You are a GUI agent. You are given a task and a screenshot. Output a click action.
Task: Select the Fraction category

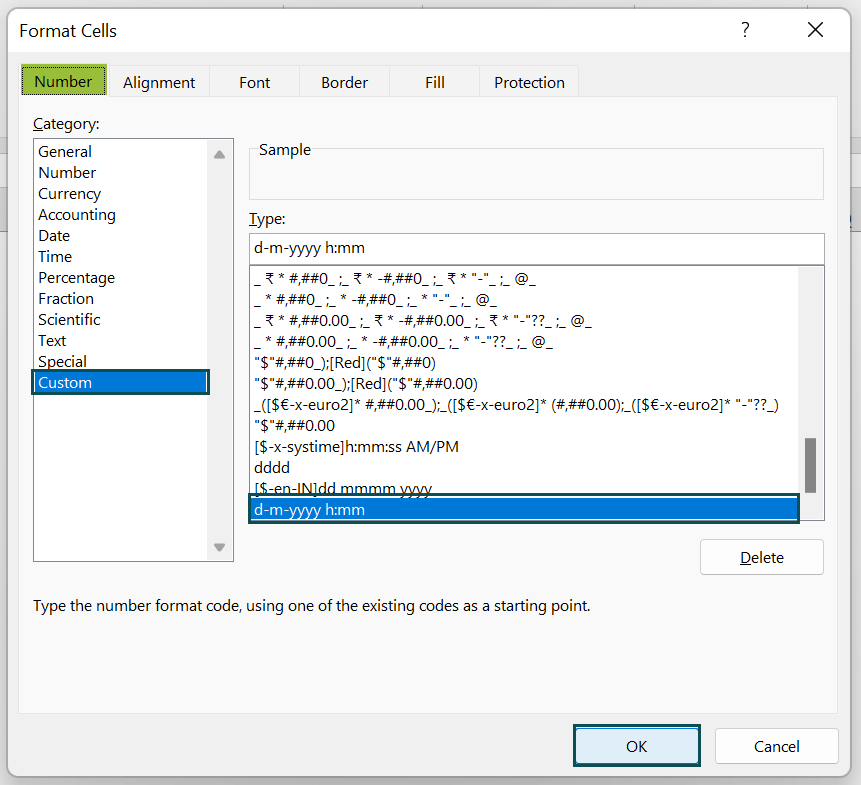pyautogui.click(x=66, y=298)
